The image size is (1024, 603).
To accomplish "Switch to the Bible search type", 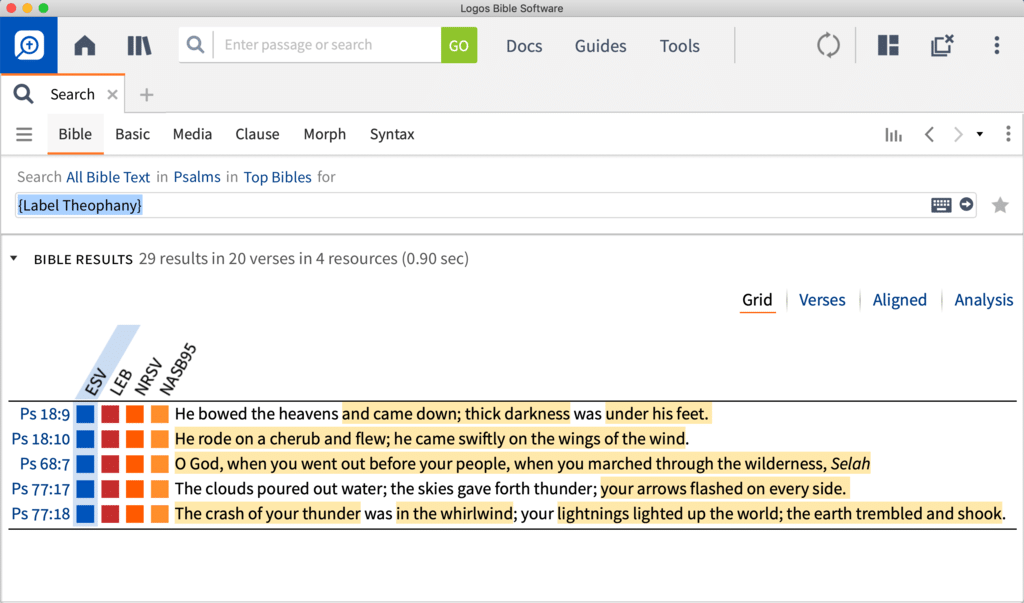I will [x=75, y=134].
